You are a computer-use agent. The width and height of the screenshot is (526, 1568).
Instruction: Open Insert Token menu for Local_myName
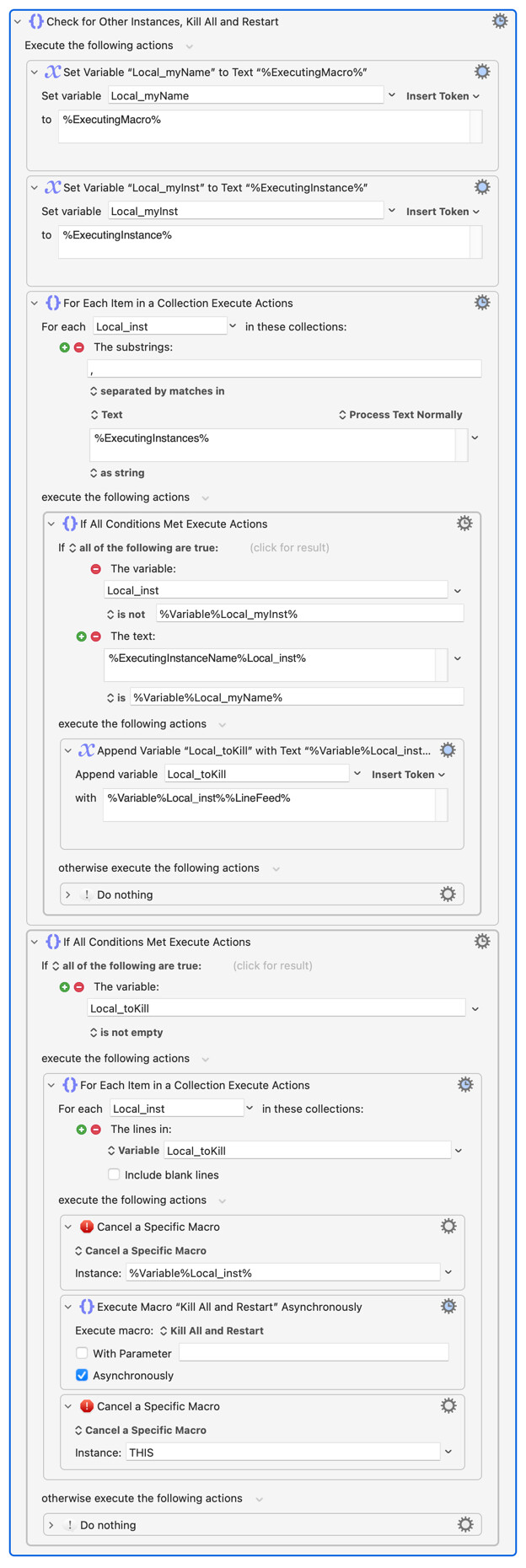point(443,96)
